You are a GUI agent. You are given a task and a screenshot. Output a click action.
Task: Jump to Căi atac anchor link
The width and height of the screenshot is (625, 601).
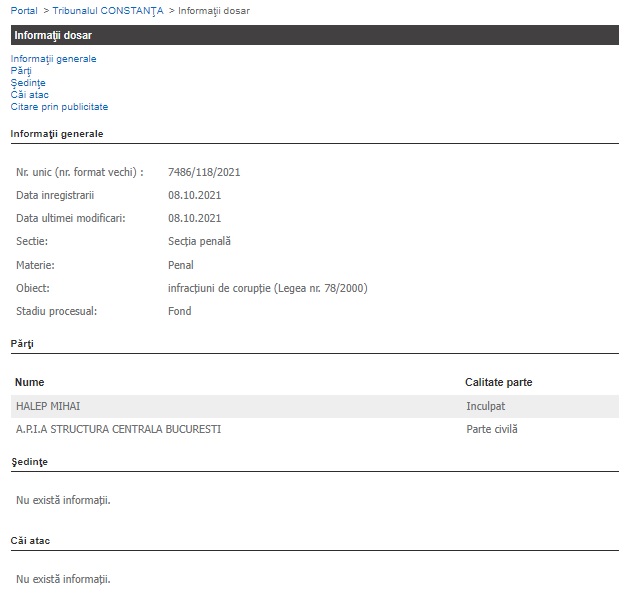29,95
